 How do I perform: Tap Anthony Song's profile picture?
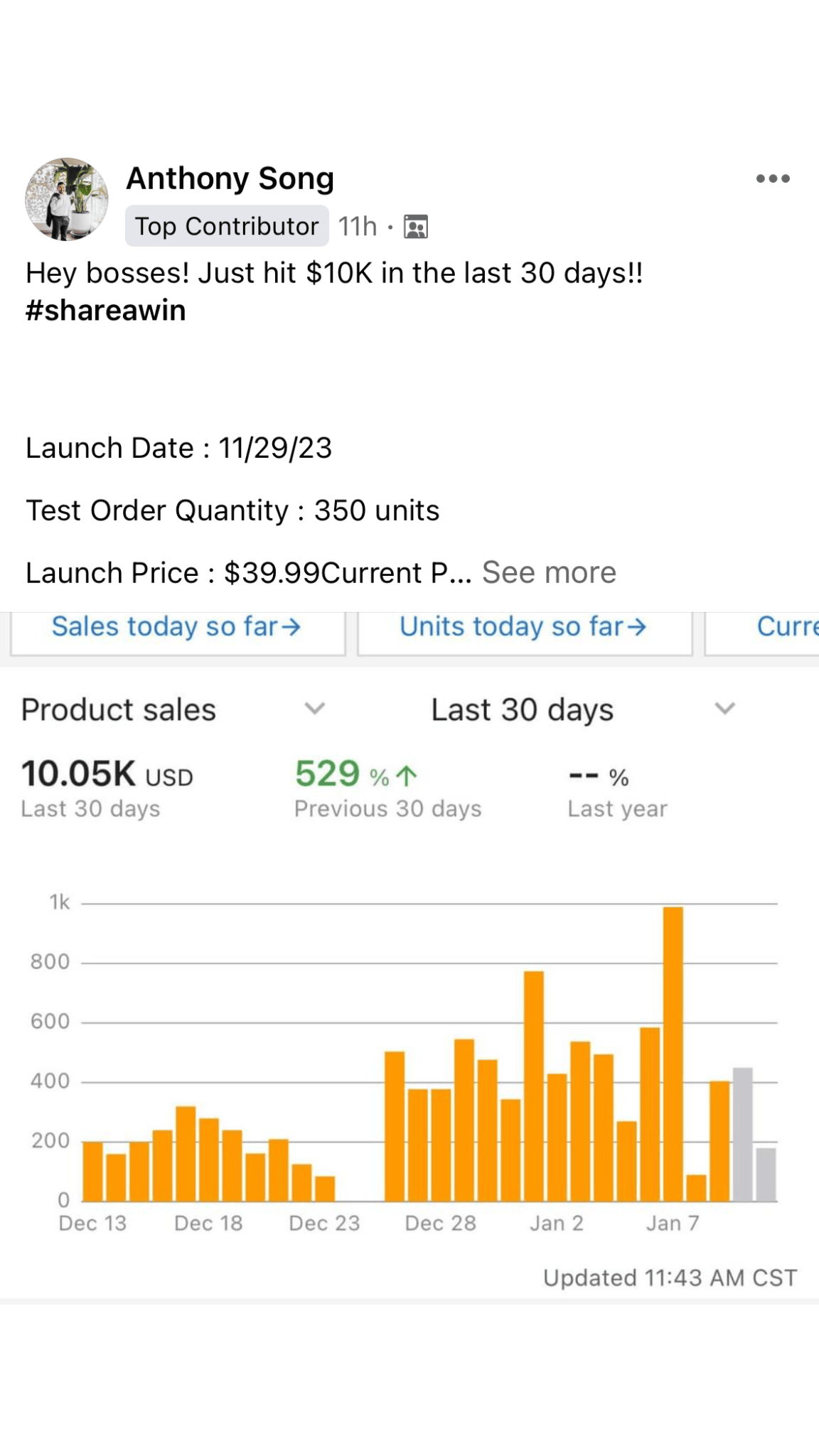pyautogui.click(x=67, y=199)
